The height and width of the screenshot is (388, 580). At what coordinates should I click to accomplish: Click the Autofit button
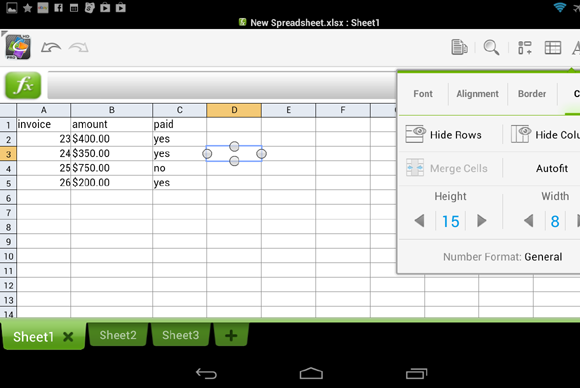coord(552,169)
